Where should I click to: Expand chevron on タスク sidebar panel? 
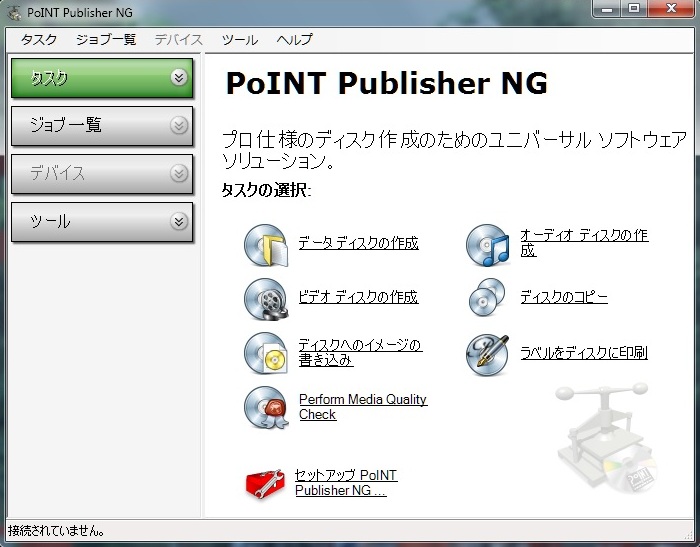coord(179,78)
